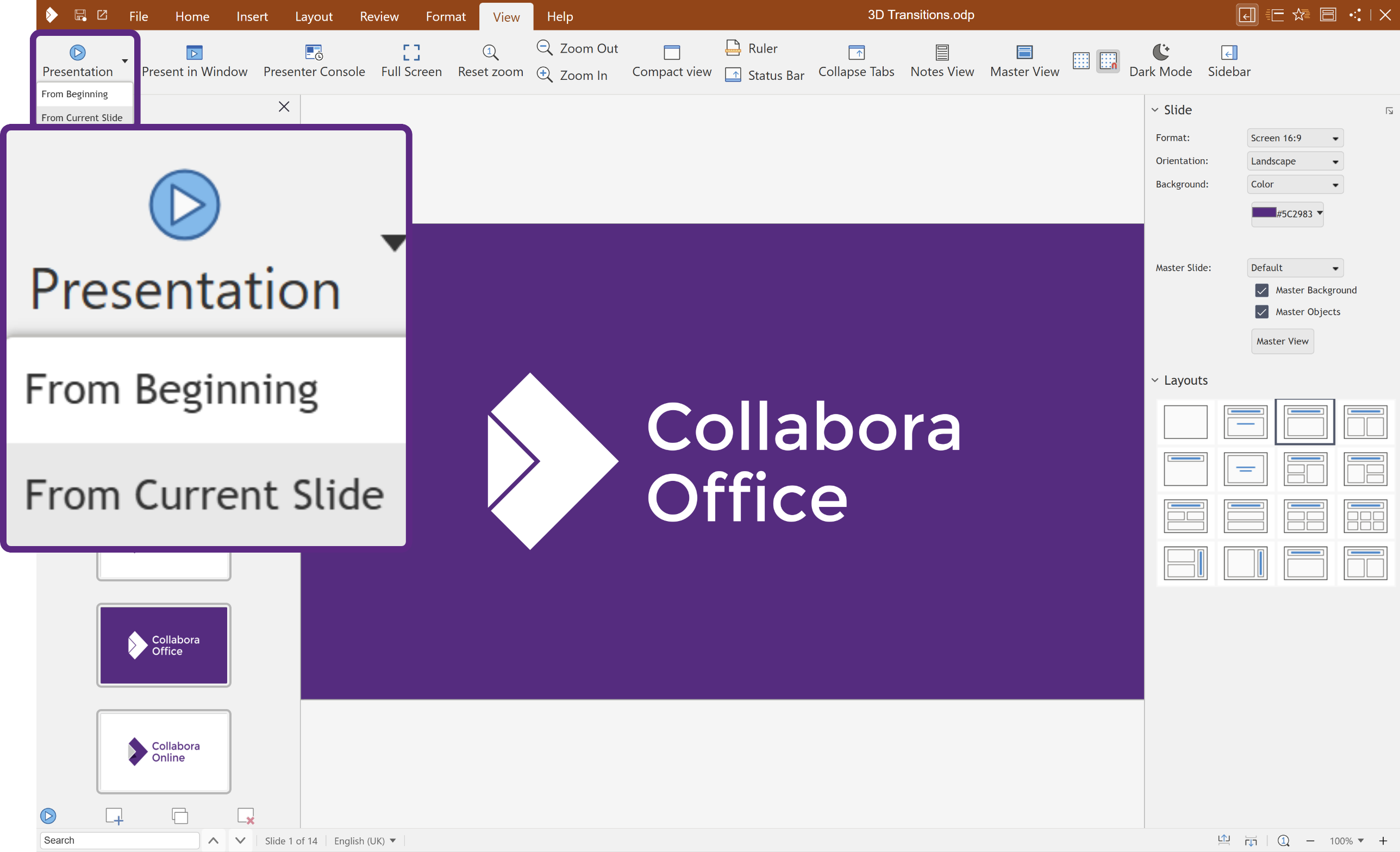The width and height of the screenshot is (1400, 852).
Task: Toggle the Ruler display
Action: [x=752, y=48]
